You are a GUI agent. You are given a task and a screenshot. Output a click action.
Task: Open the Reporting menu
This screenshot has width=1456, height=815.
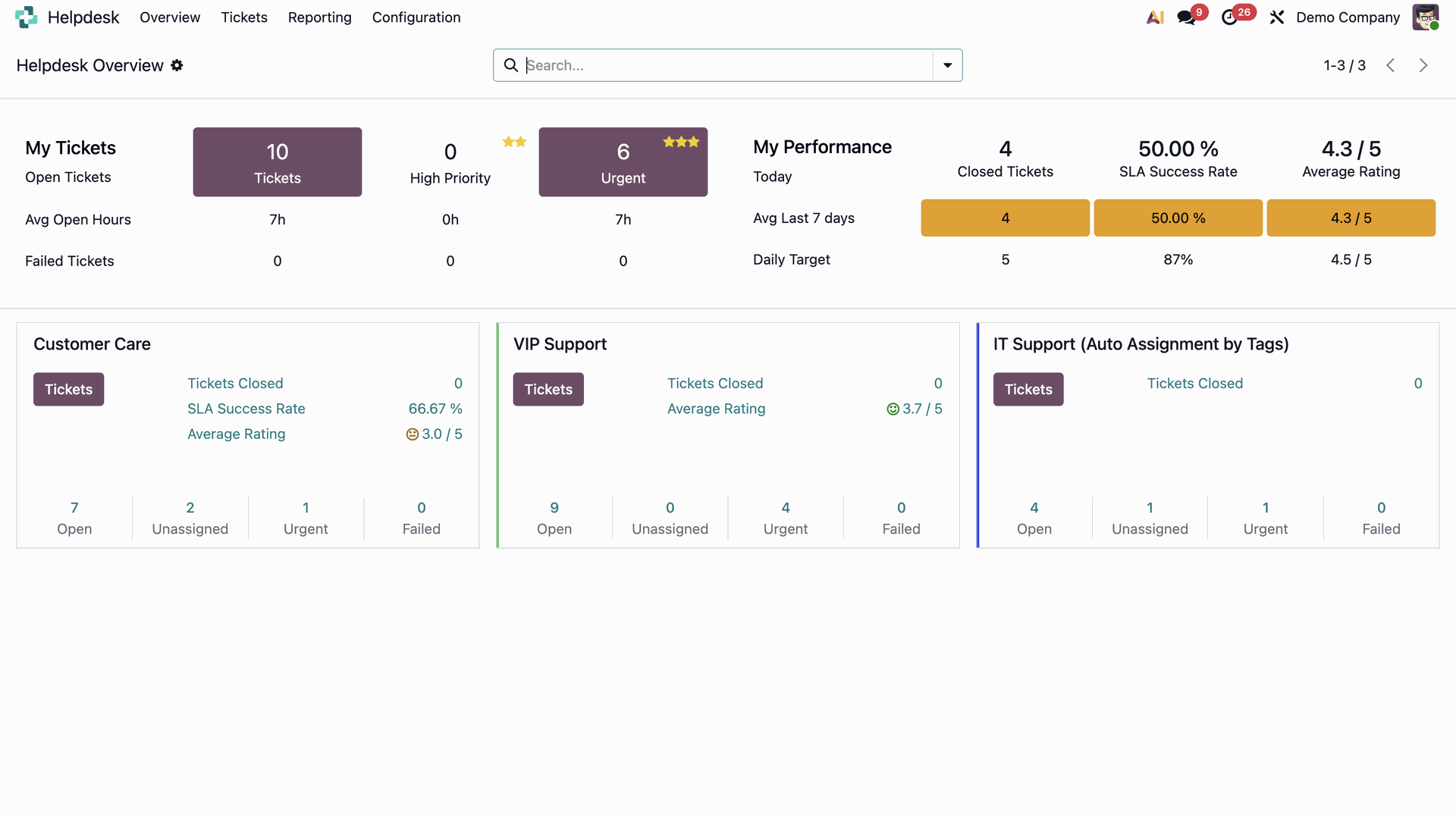[x=319, y=17]
